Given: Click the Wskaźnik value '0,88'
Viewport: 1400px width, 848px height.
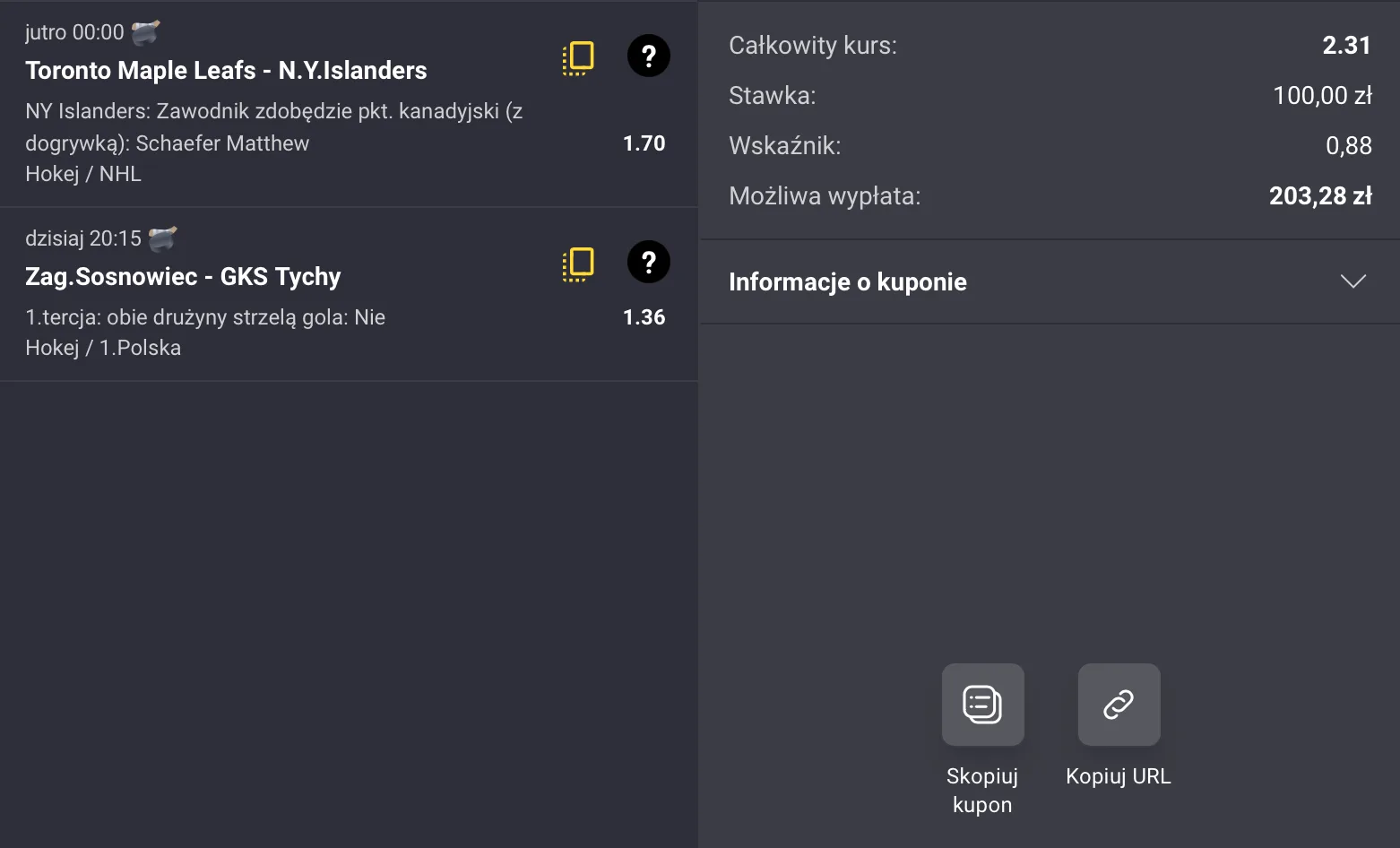Looking at the screenshot, I should (x=1349, y=145).
